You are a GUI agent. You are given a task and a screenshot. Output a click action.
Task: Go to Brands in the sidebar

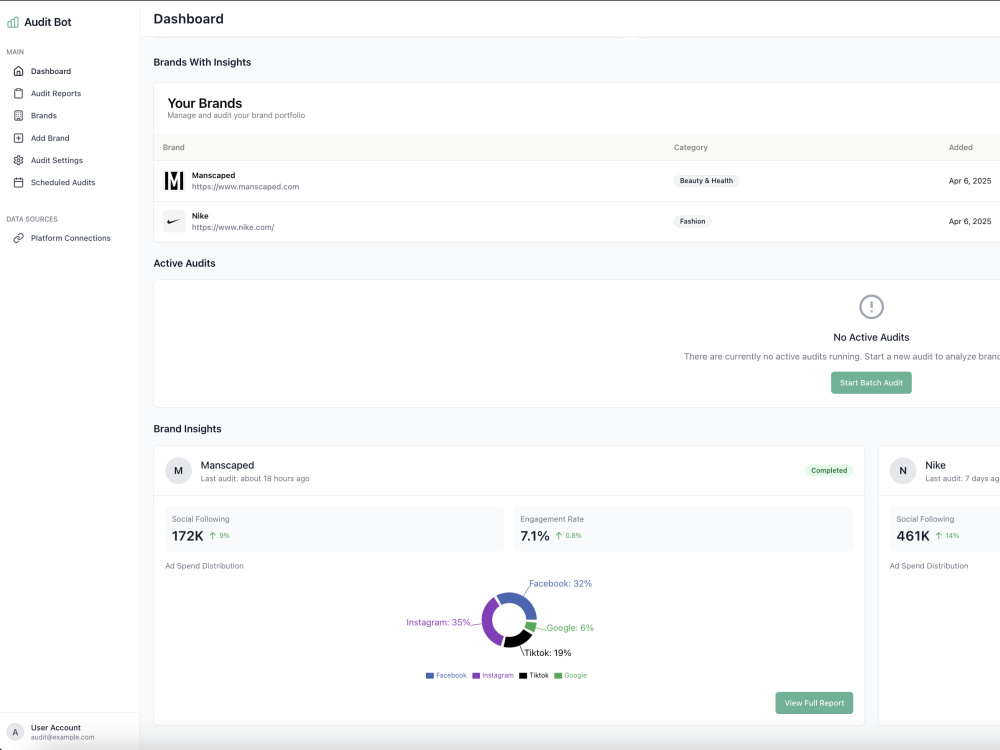point(44,115)
